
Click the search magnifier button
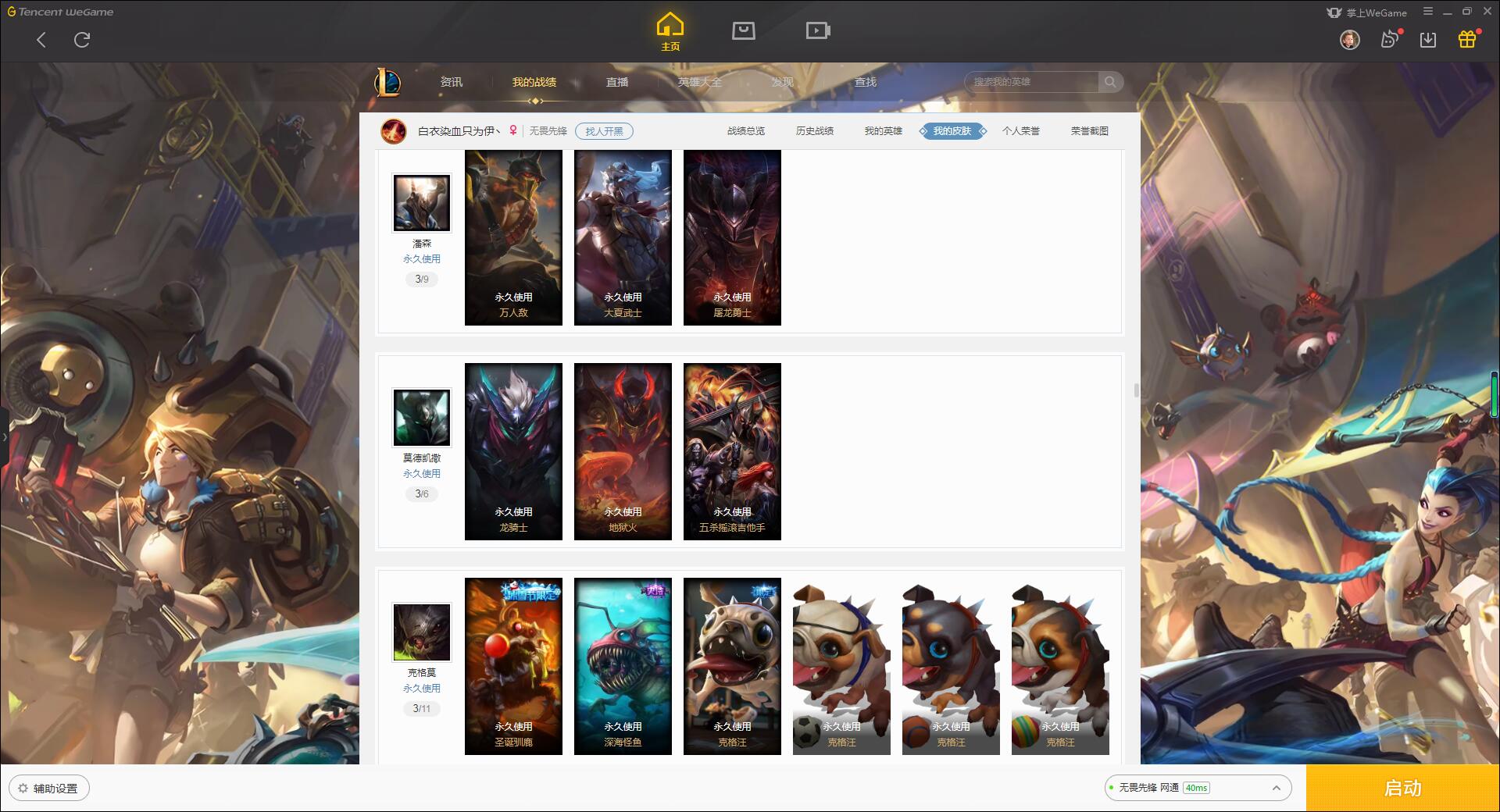[x=1110, y=82]
